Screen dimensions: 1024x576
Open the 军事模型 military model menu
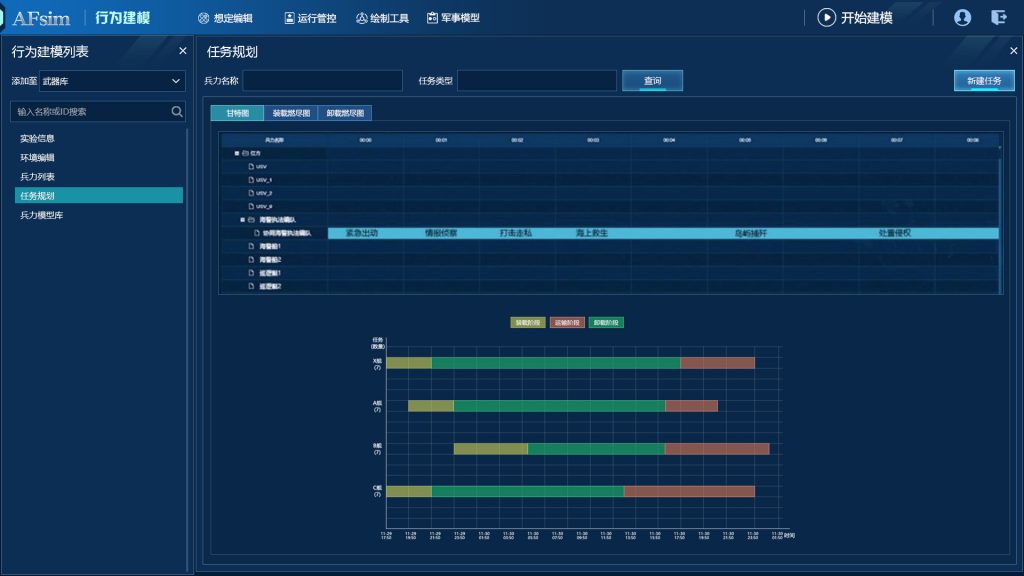453,18
